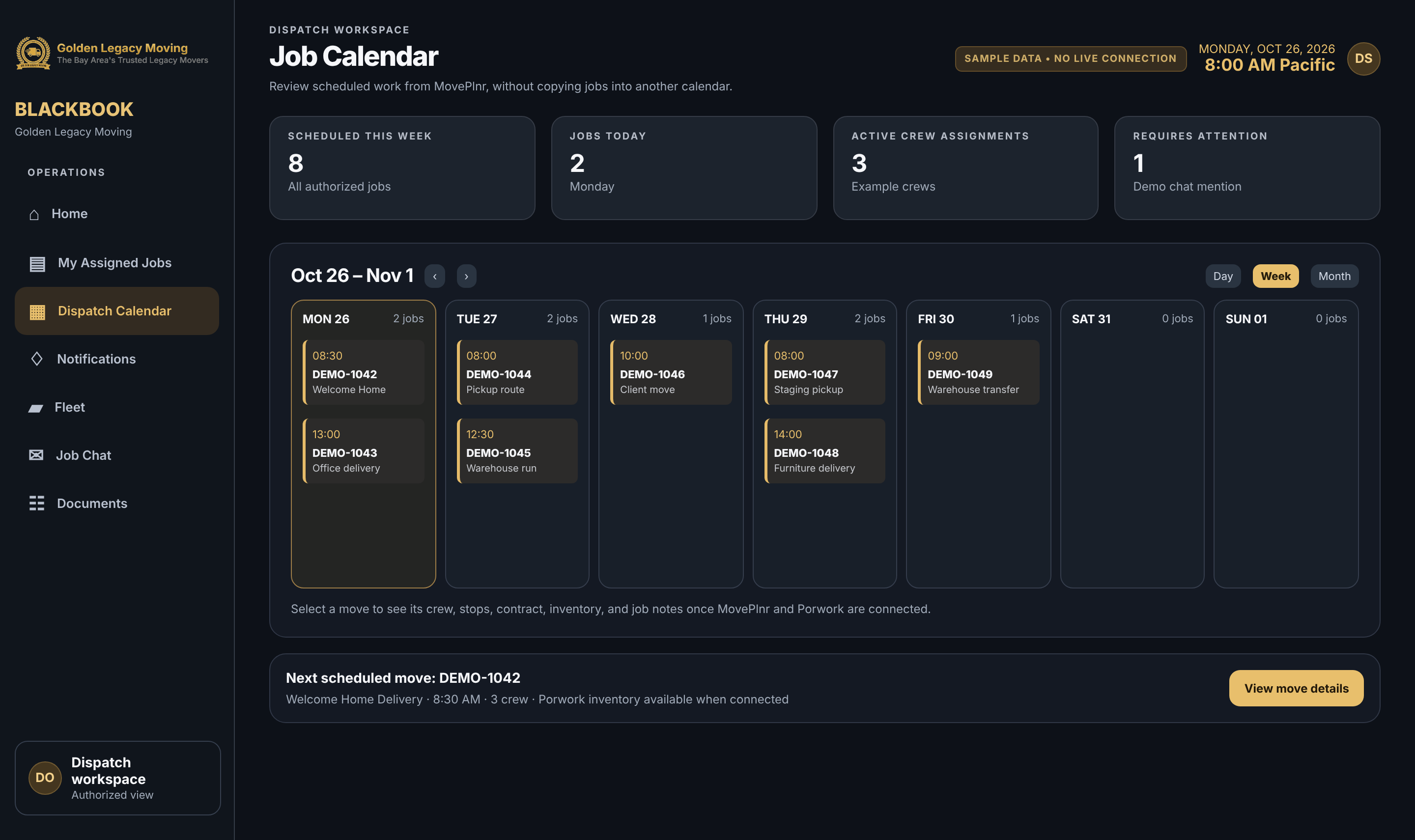
Task: Click the Next scheduled move: DEMO-1042 heading
Action: tap(403, 677)
